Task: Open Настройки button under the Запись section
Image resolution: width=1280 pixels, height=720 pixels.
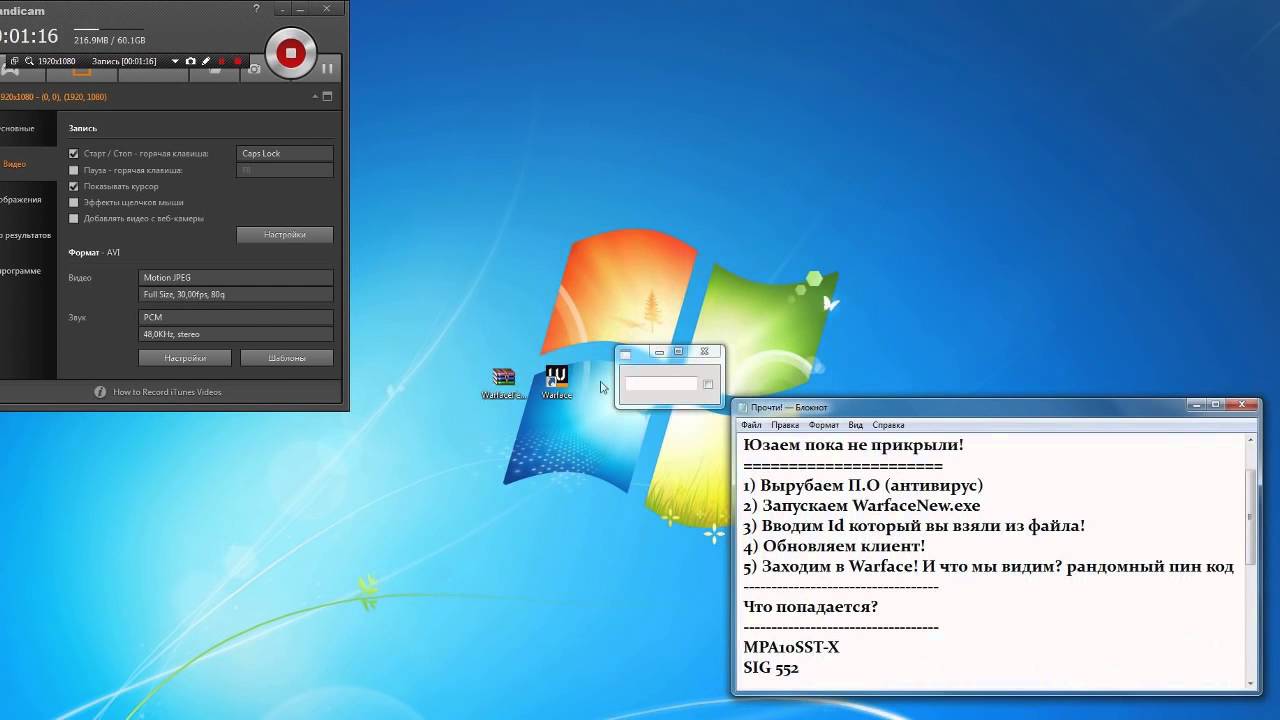Action: [285, 234]
